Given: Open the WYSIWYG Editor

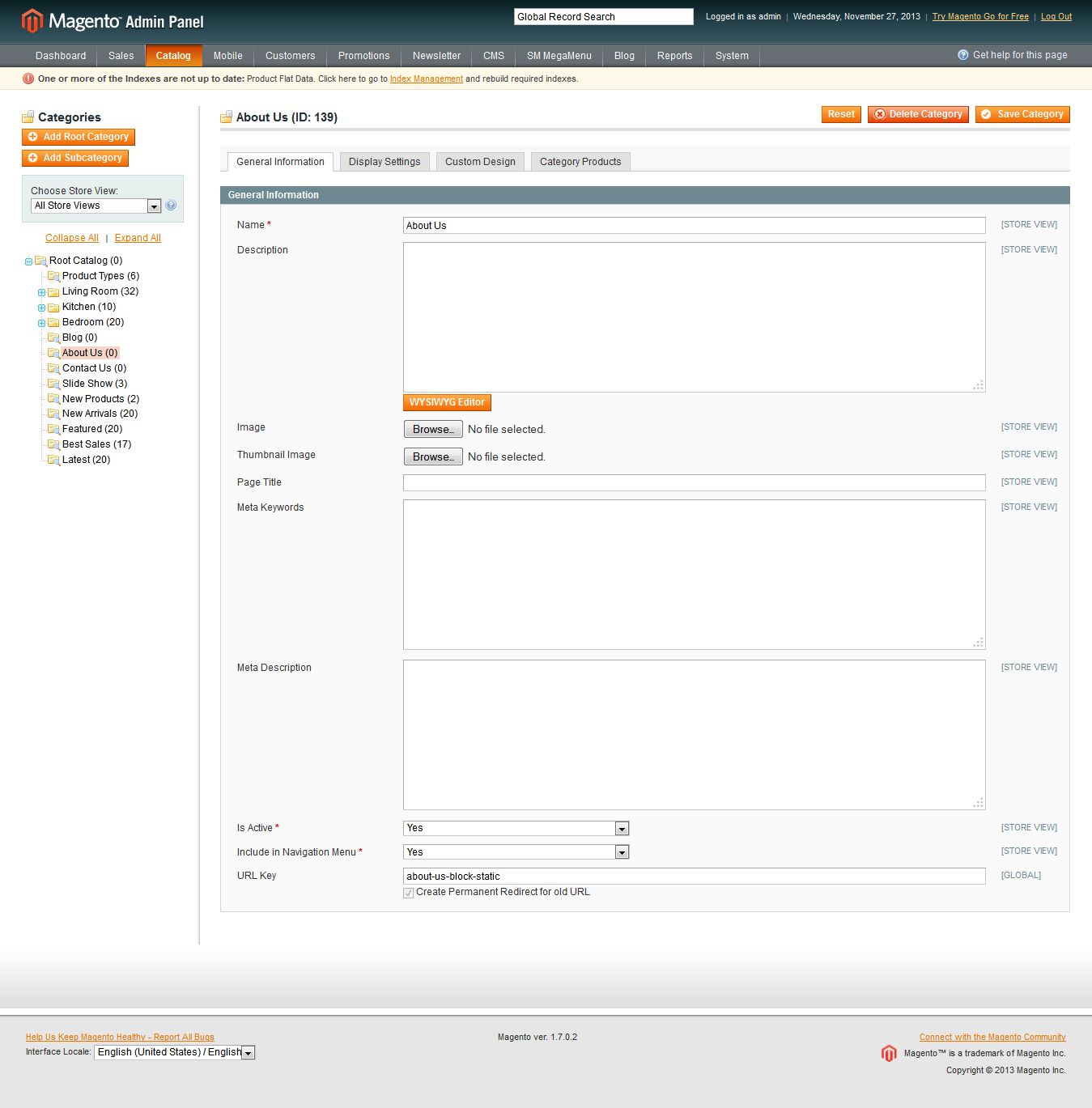Looking at the screenshot, I should point(447,402).
